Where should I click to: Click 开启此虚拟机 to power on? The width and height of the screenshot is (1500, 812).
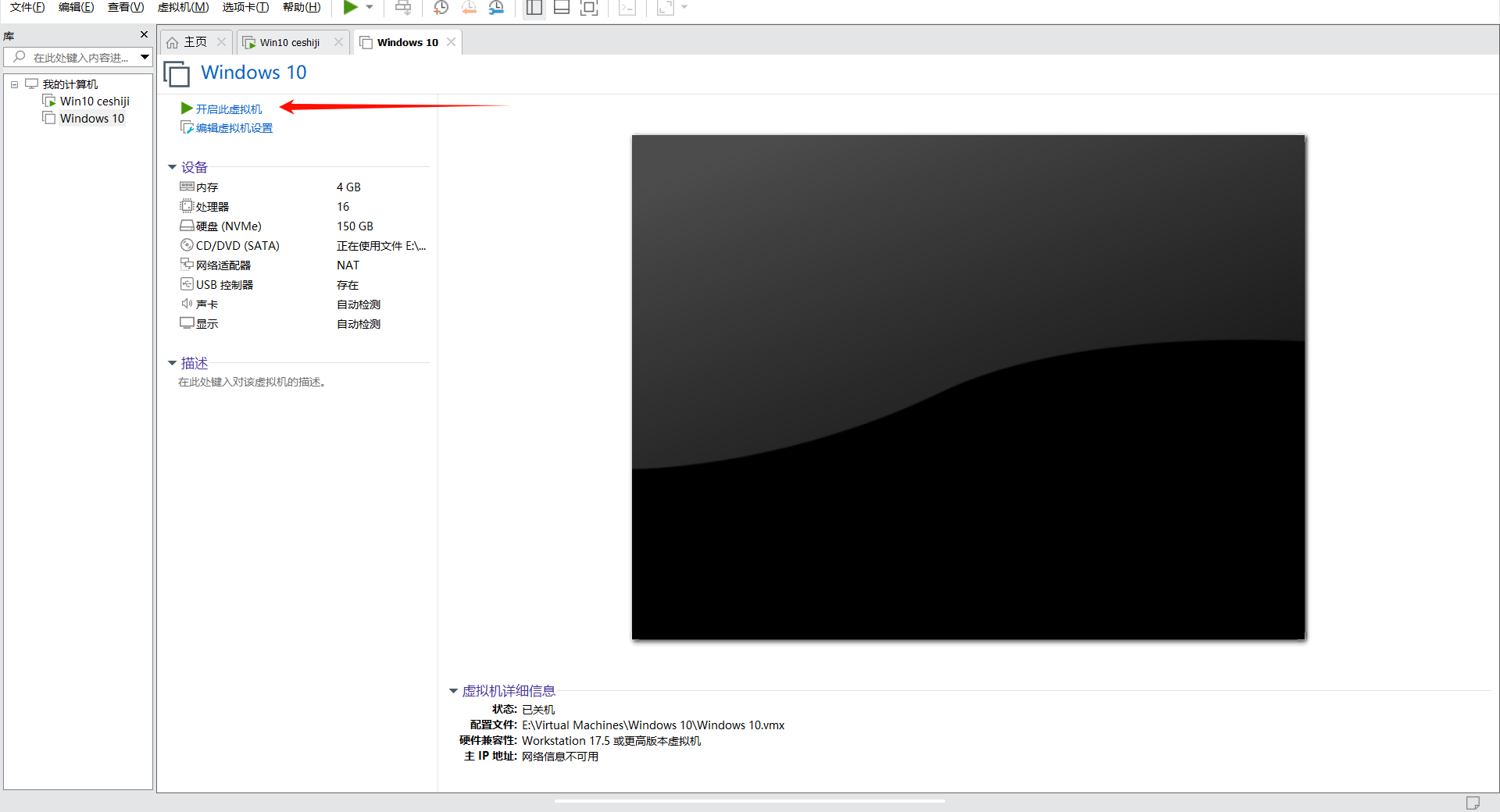(228, 109)
